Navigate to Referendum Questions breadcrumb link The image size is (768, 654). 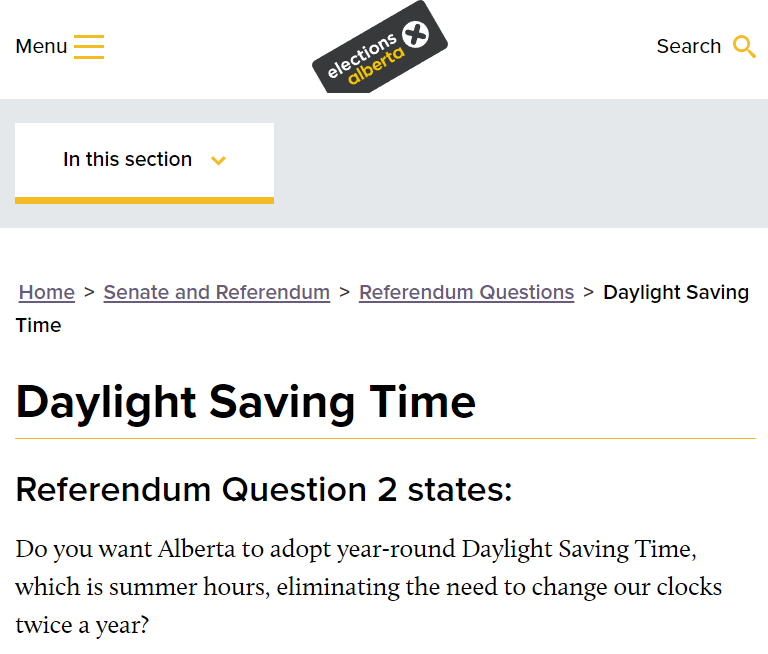(x=466, y=292)
